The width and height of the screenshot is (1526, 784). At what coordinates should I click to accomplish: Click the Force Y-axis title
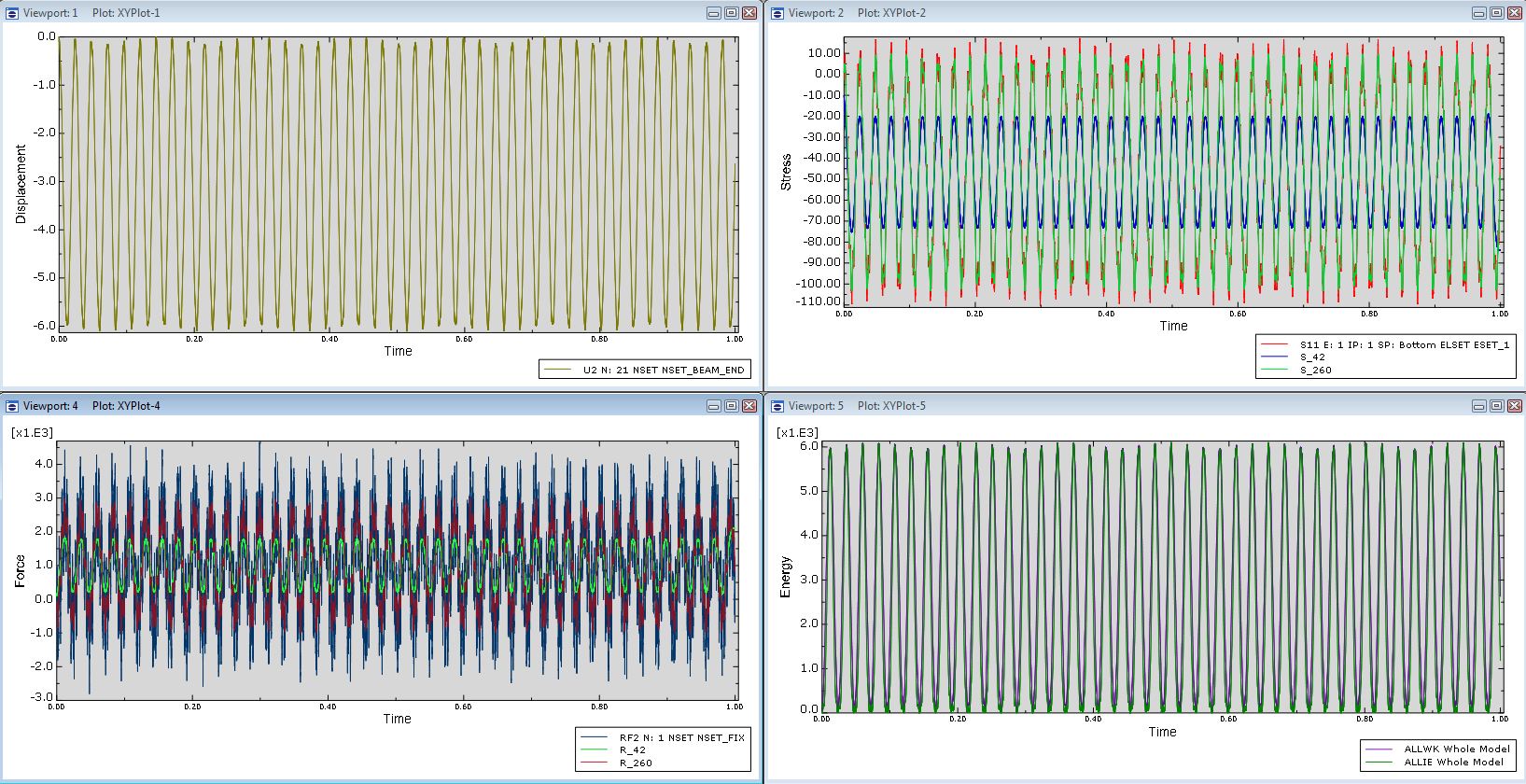(21, 571)
